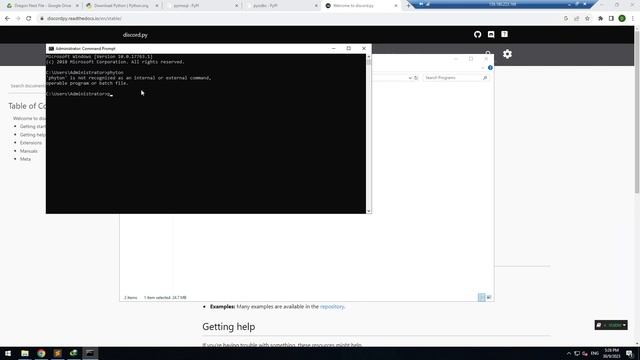Open the stable version flyout dropdown

coord(611,325)
